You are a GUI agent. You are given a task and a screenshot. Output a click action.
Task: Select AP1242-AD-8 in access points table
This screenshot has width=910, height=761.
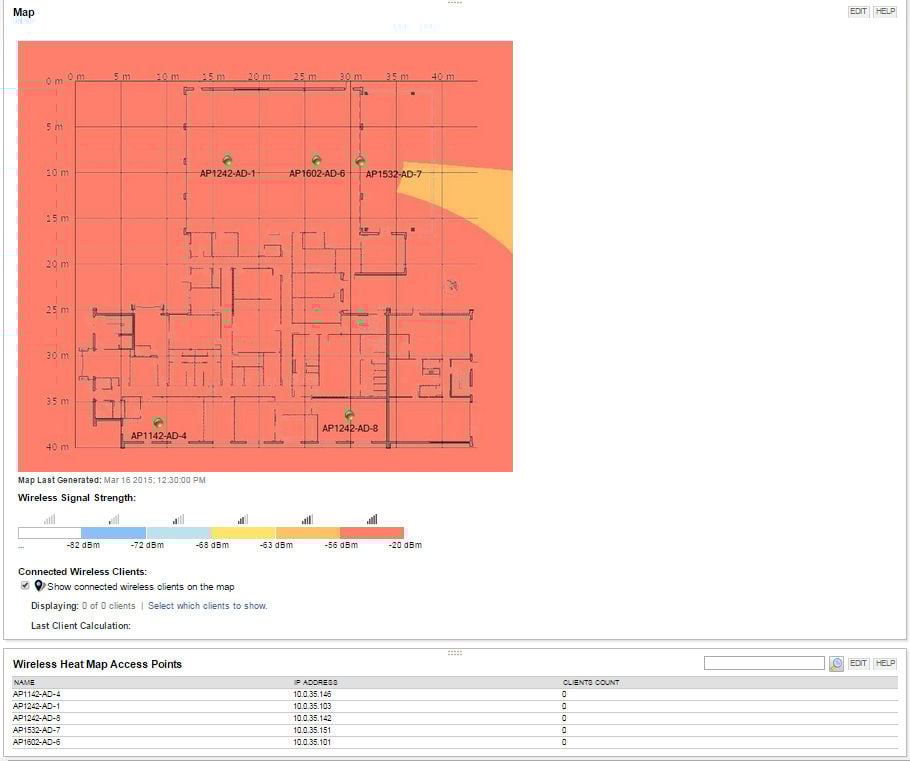pyautogui.click(x=37, y=718)
